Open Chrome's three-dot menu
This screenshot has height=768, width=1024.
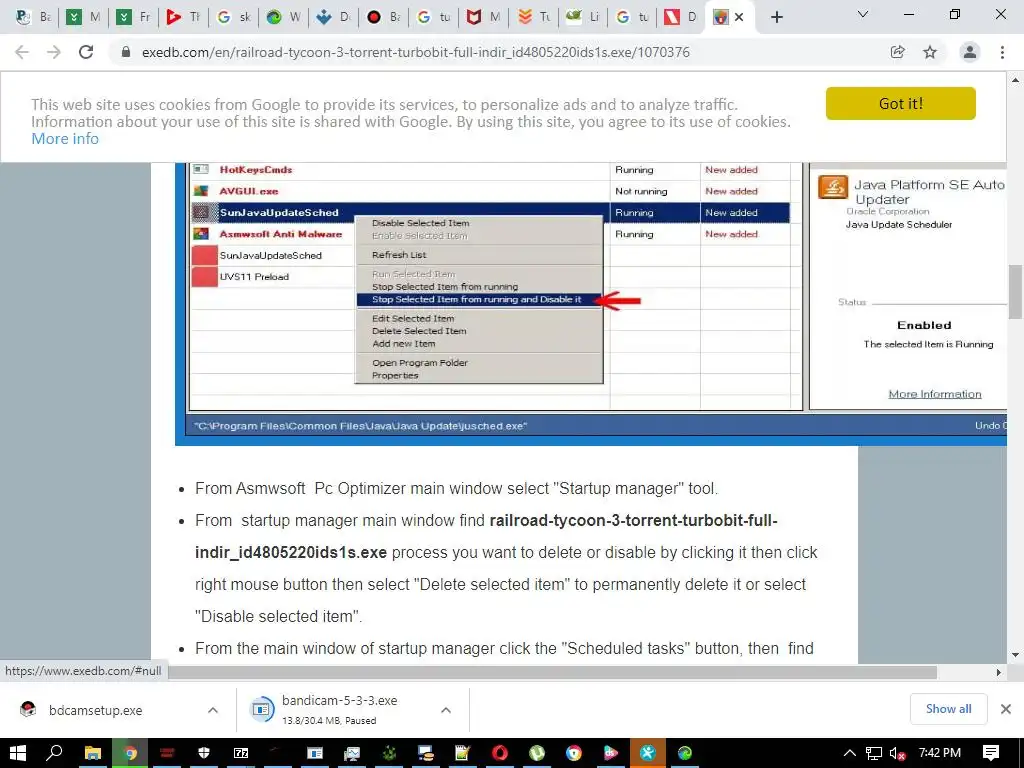[1002, 52]
